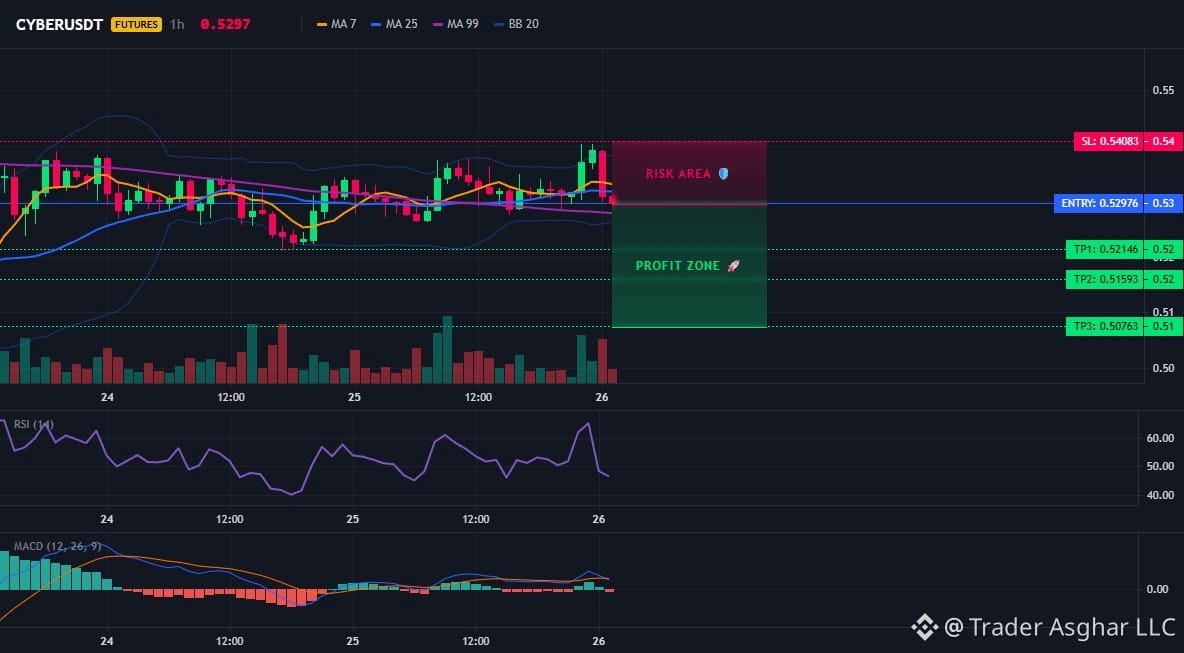Click the 0.55 price axis label

coord(1163,90)
